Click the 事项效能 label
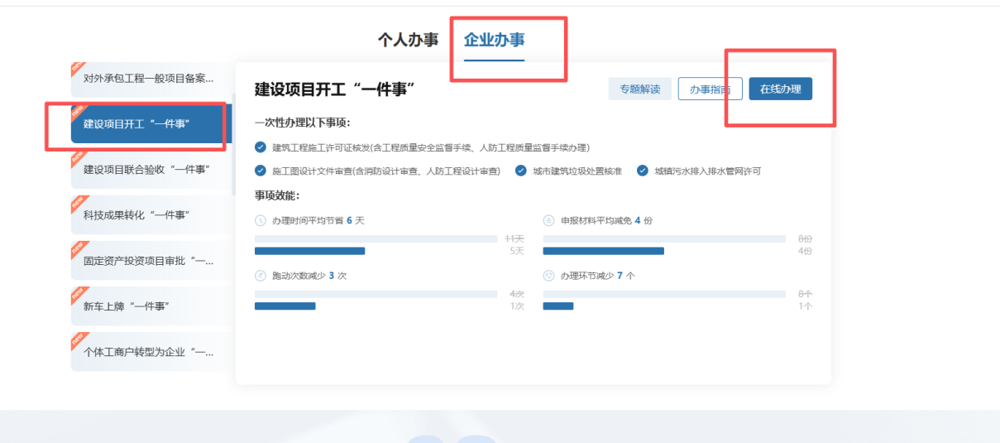The width and height of the screenshot is (1000, 443). [277, 195]
